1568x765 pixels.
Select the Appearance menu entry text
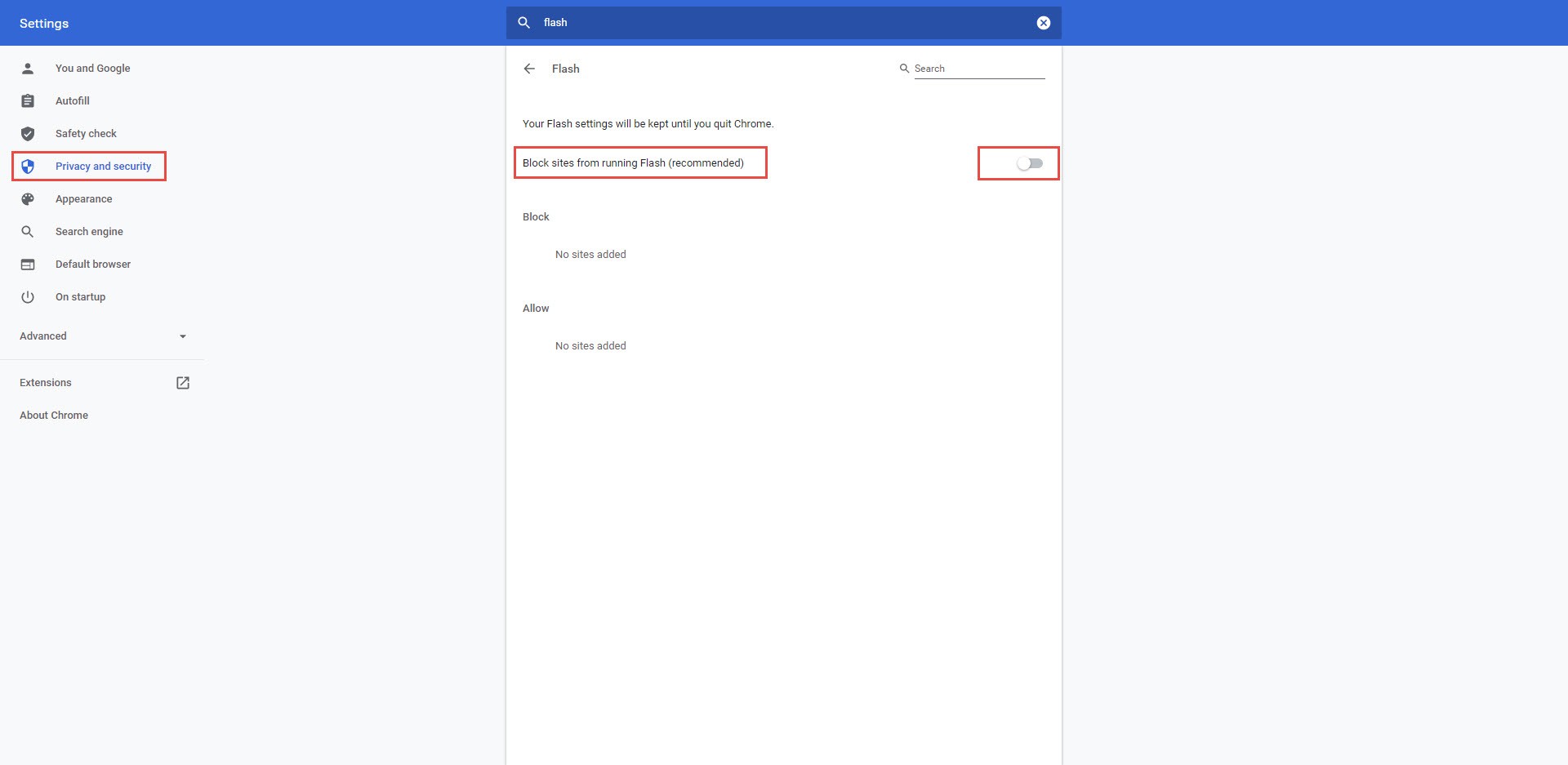pyautogui.click(x=84, y=199)
